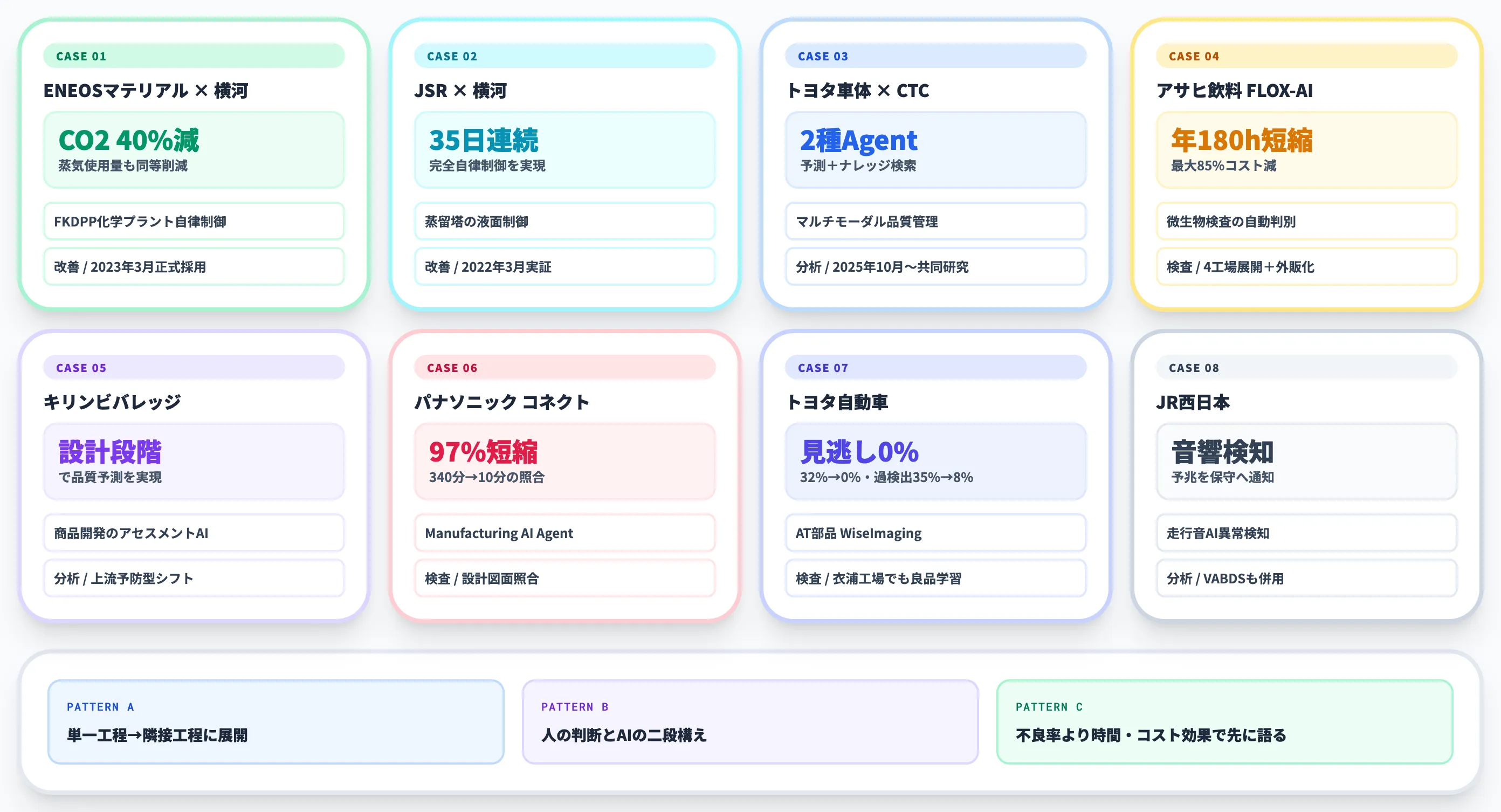
Task: Click the 音響検知 metric
Action: point(1222,452)
